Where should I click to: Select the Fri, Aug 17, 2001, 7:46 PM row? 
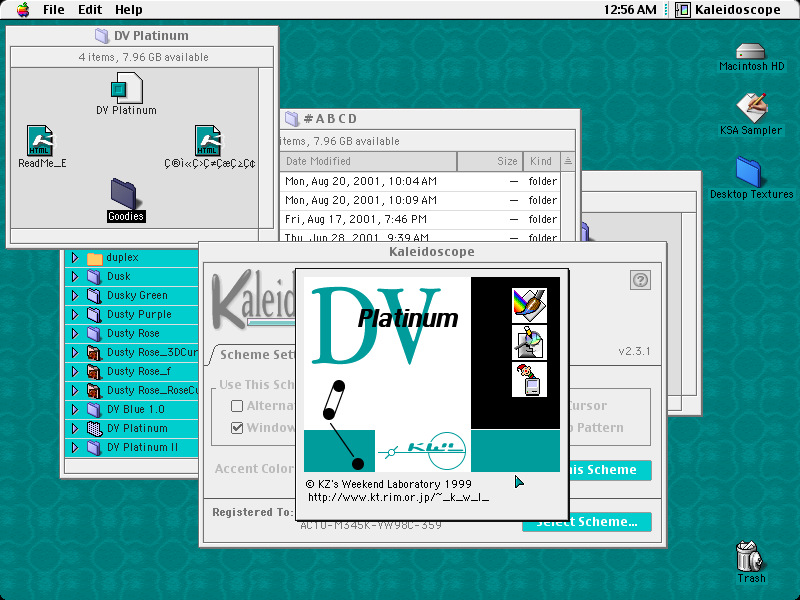point(420,219)
